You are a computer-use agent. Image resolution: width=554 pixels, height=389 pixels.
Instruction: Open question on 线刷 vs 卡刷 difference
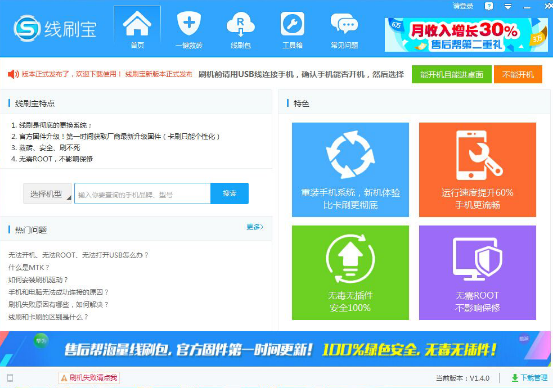pos(48,317)
